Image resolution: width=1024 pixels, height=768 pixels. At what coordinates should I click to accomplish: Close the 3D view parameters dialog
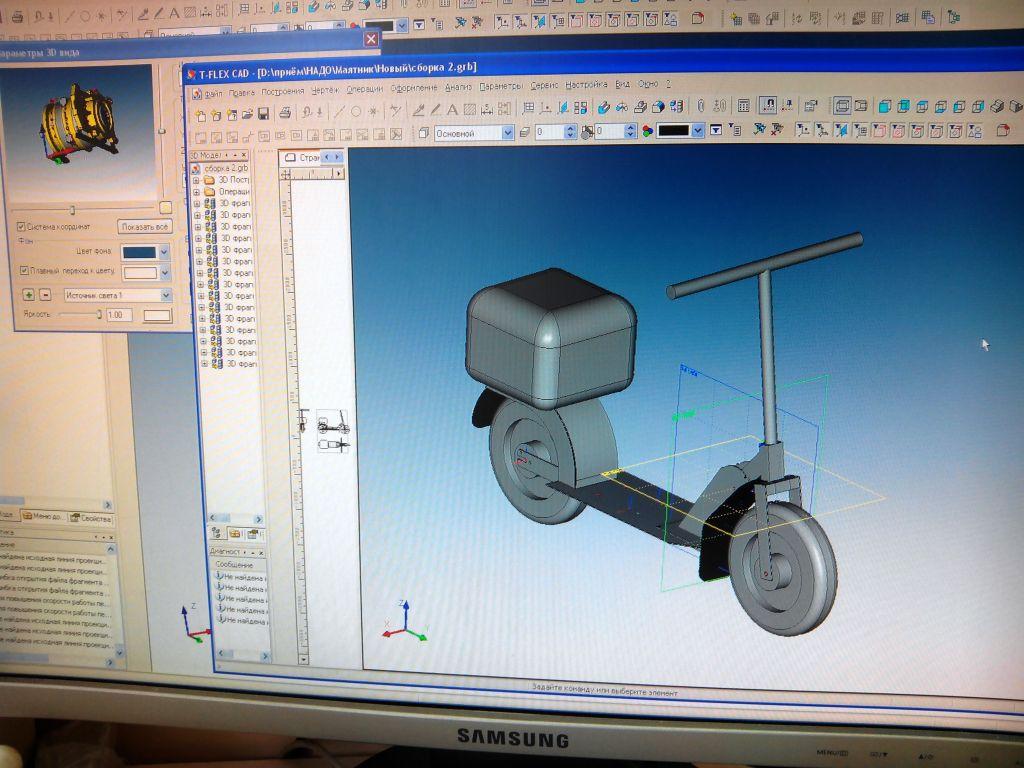tap(371, 39)
